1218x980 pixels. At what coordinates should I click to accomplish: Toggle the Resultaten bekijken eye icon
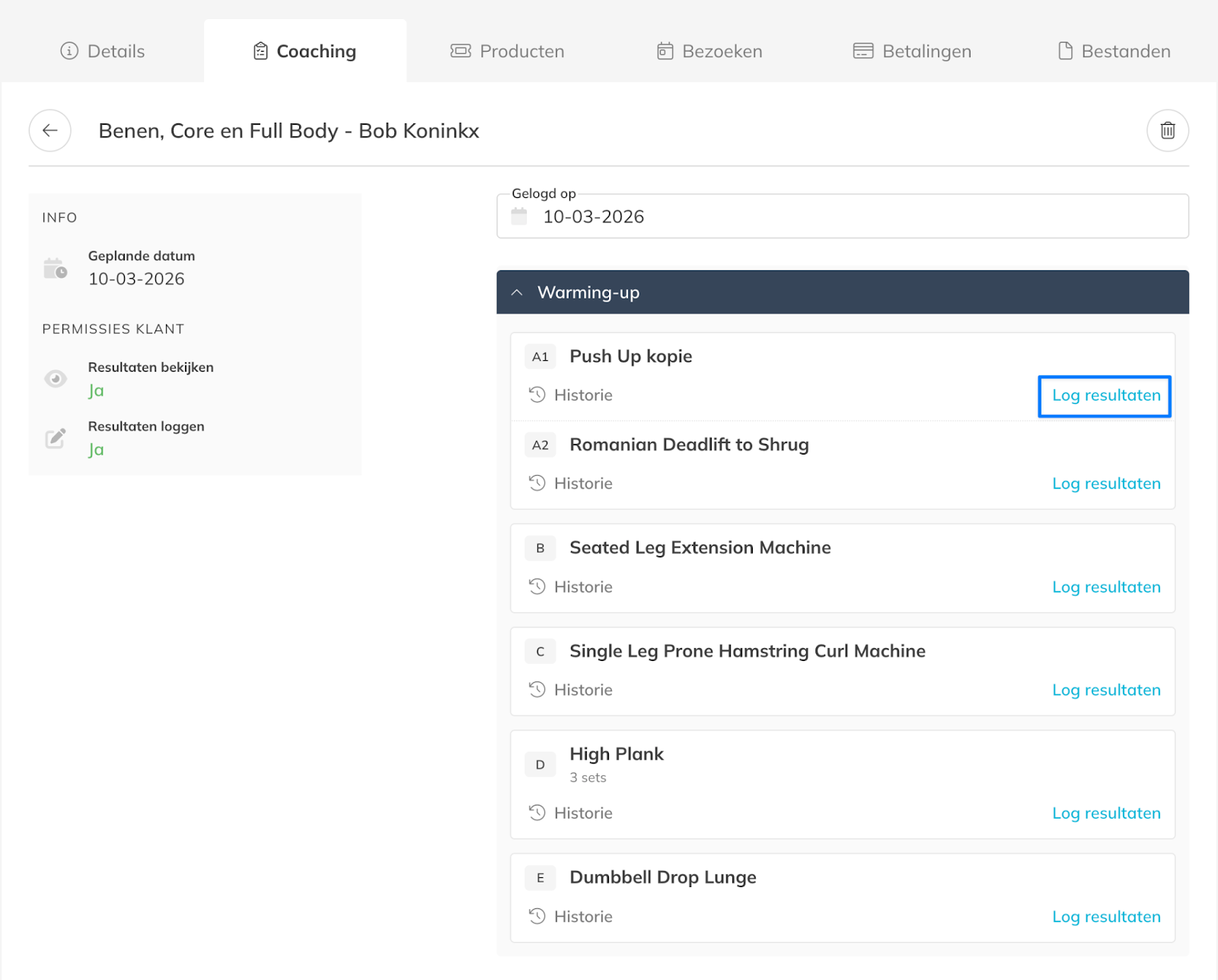[x=55, y=378]
